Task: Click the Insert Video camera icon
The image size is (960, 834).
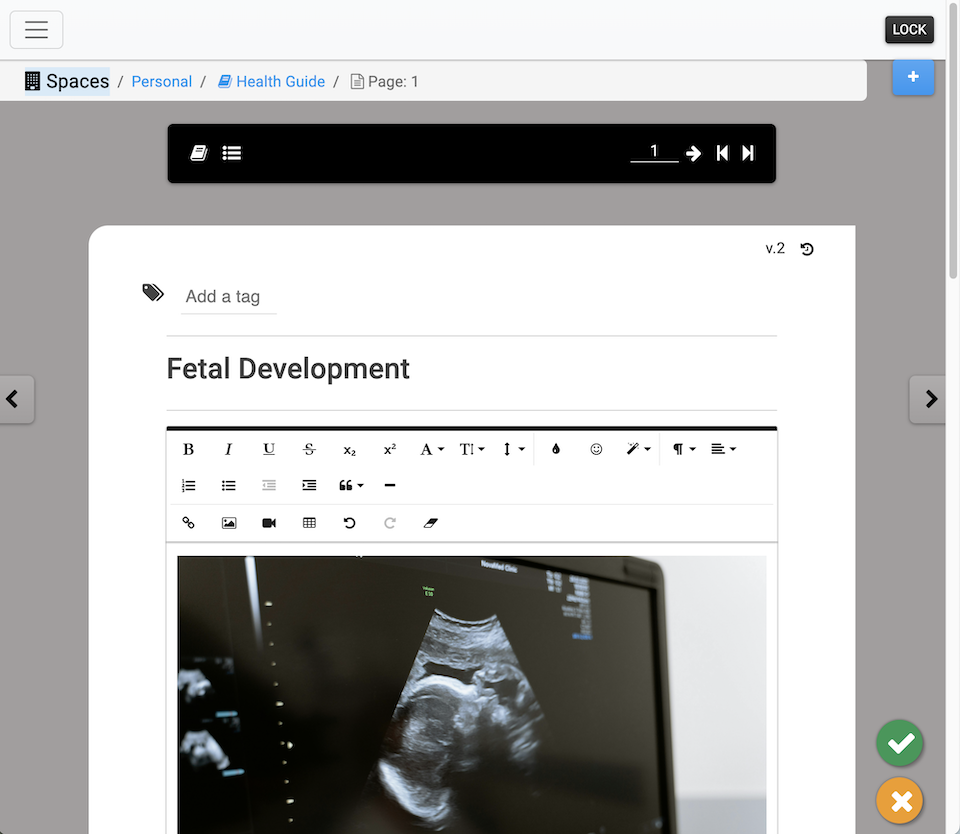Action: click(x=269, y=523)
